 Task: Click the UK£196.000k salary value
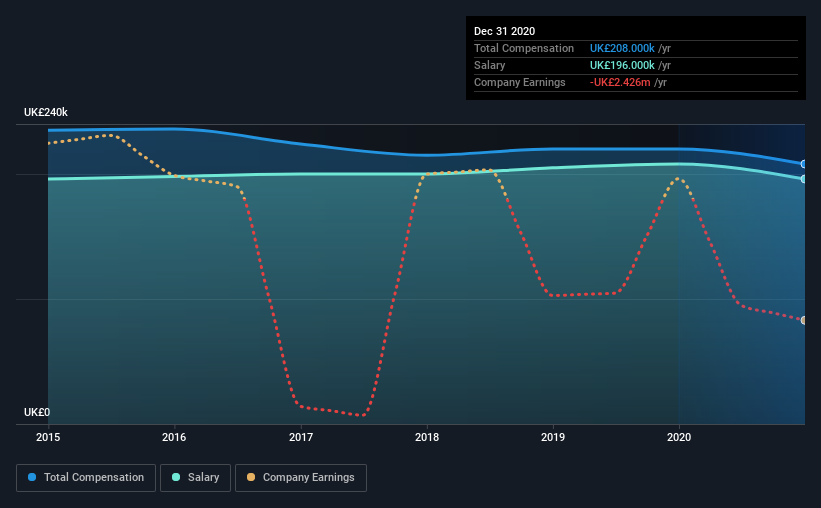[622, 65]
